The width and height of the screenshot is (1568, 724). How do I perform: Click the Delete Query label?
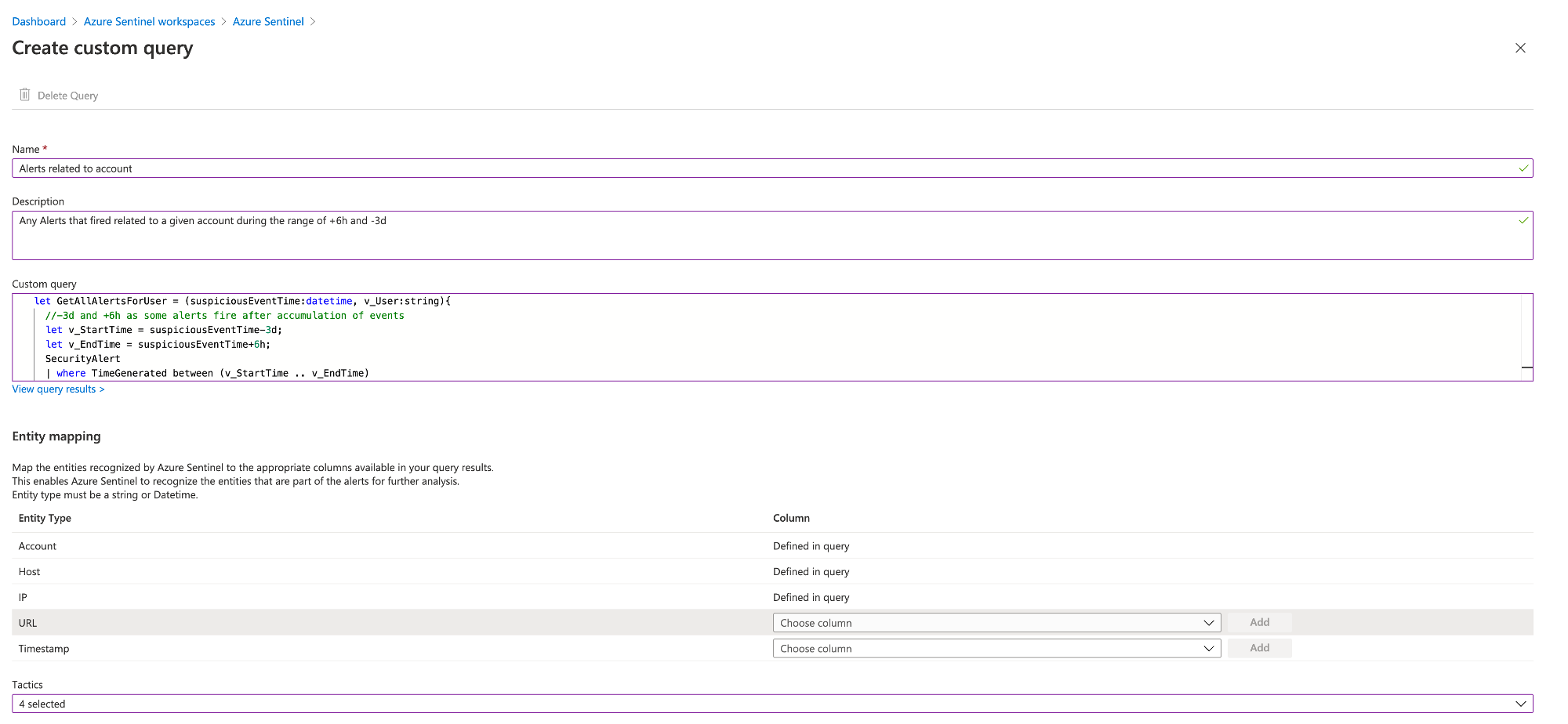pyautogui.click(x=68, y=96)
